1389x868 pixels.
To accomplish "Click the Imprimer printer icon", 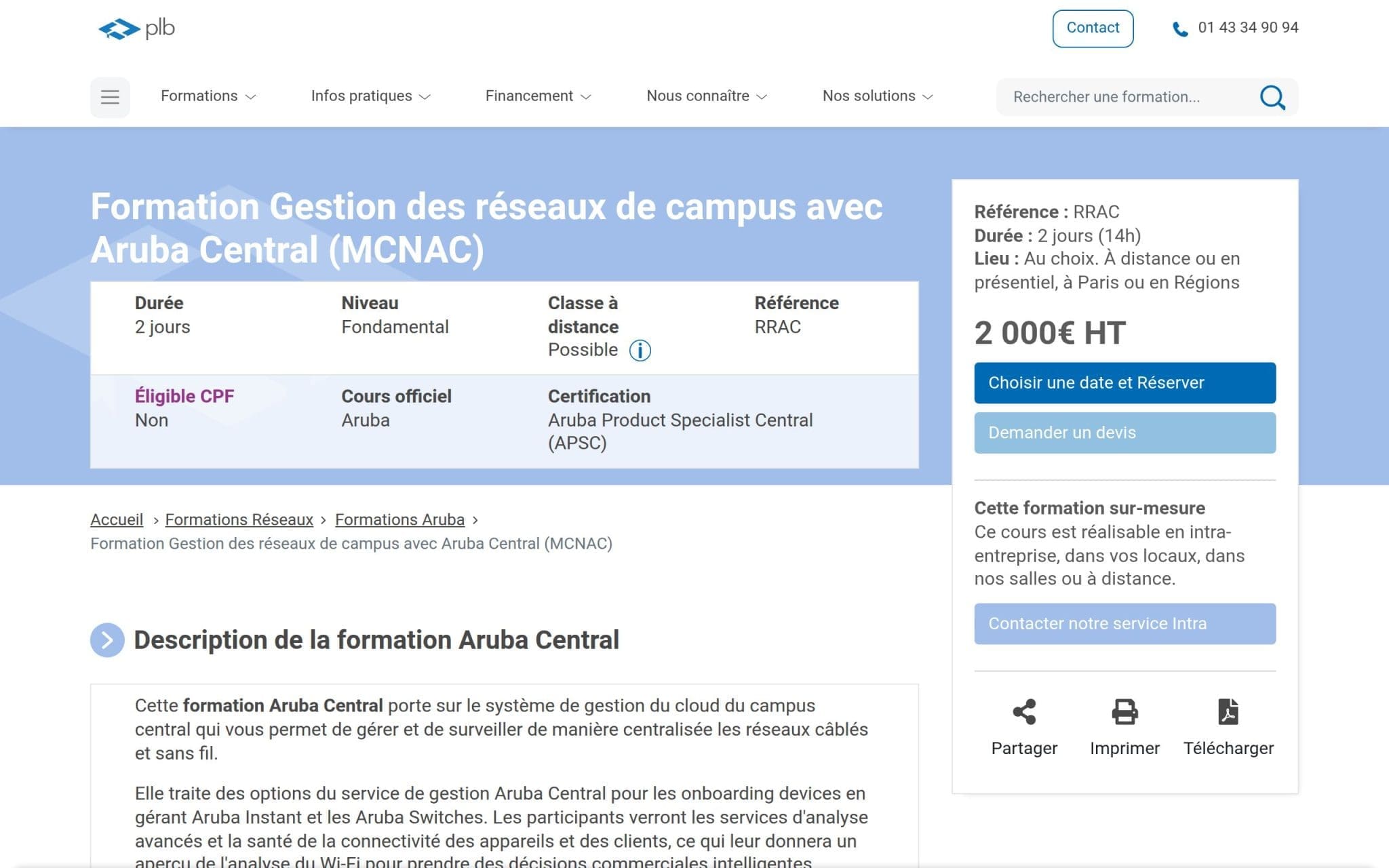I will tap(1124, 711).
